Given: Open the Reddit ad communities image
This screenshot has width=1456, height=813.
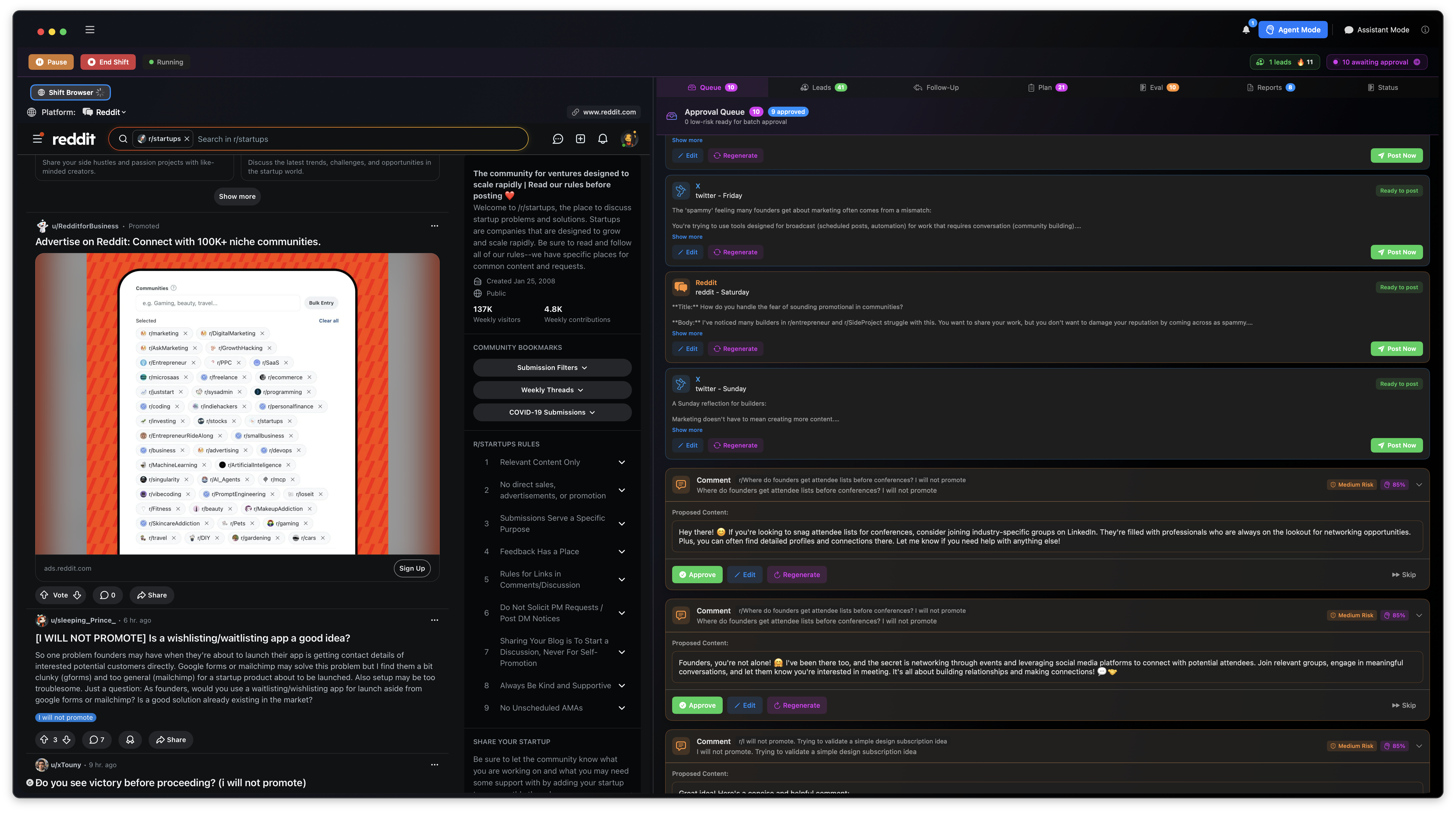Looking at the screenshot, I should [x=237, y=404].
